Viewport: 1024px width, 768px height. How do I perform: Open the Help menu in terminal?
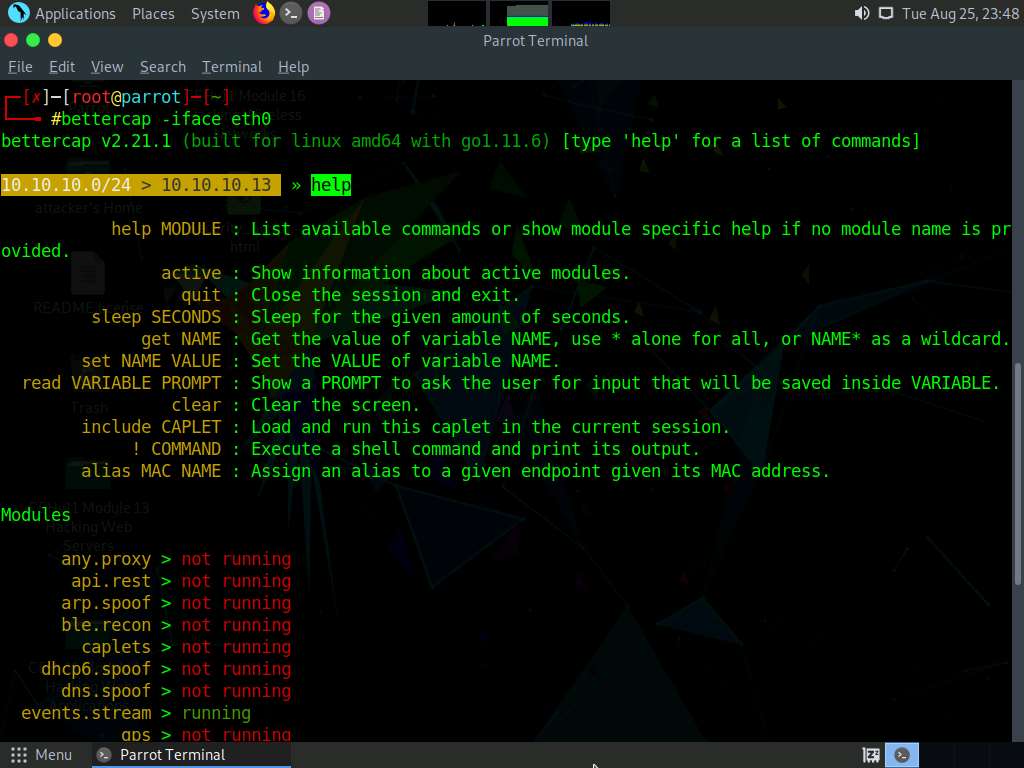pos(293,67)
